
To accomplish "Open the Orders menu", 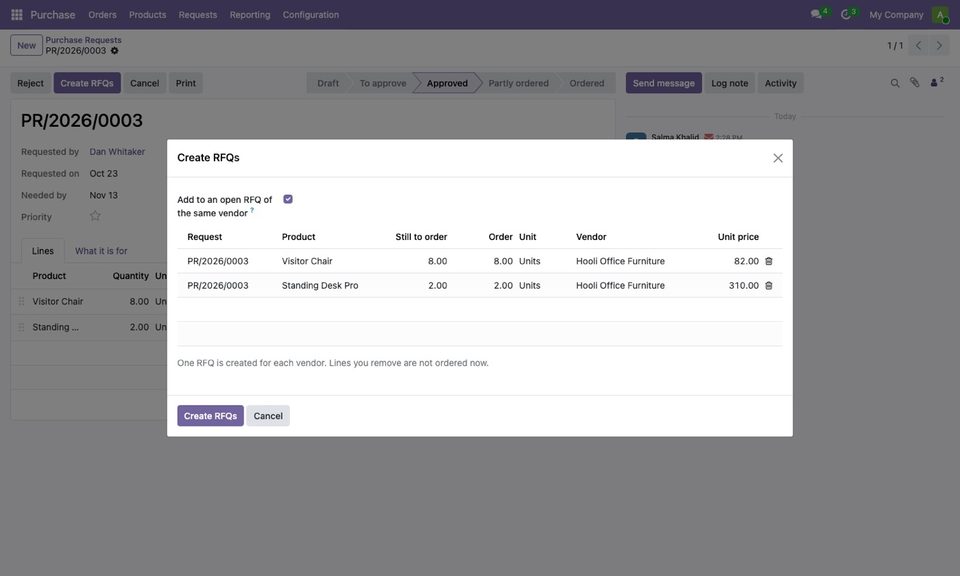I will tap(102, 15).
